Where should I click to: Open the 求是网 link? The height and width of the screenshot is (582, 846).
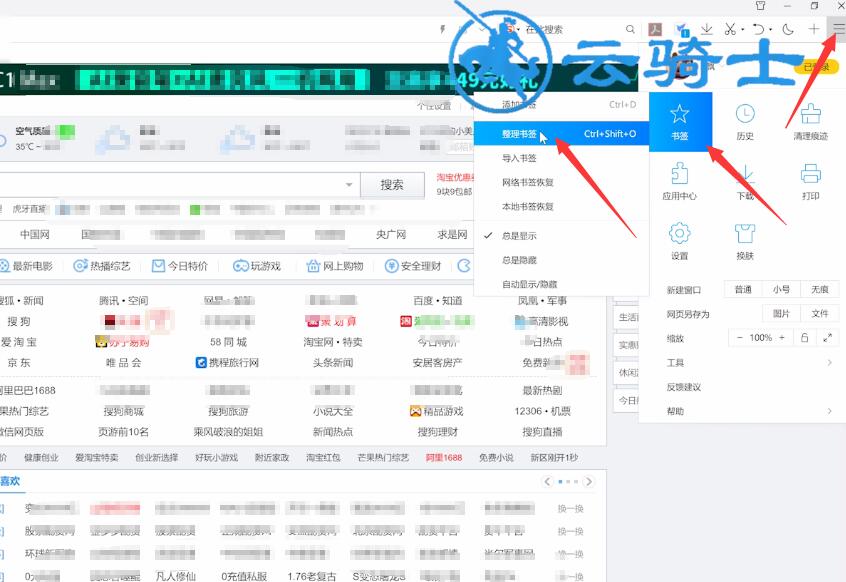[x=452, y=235]
